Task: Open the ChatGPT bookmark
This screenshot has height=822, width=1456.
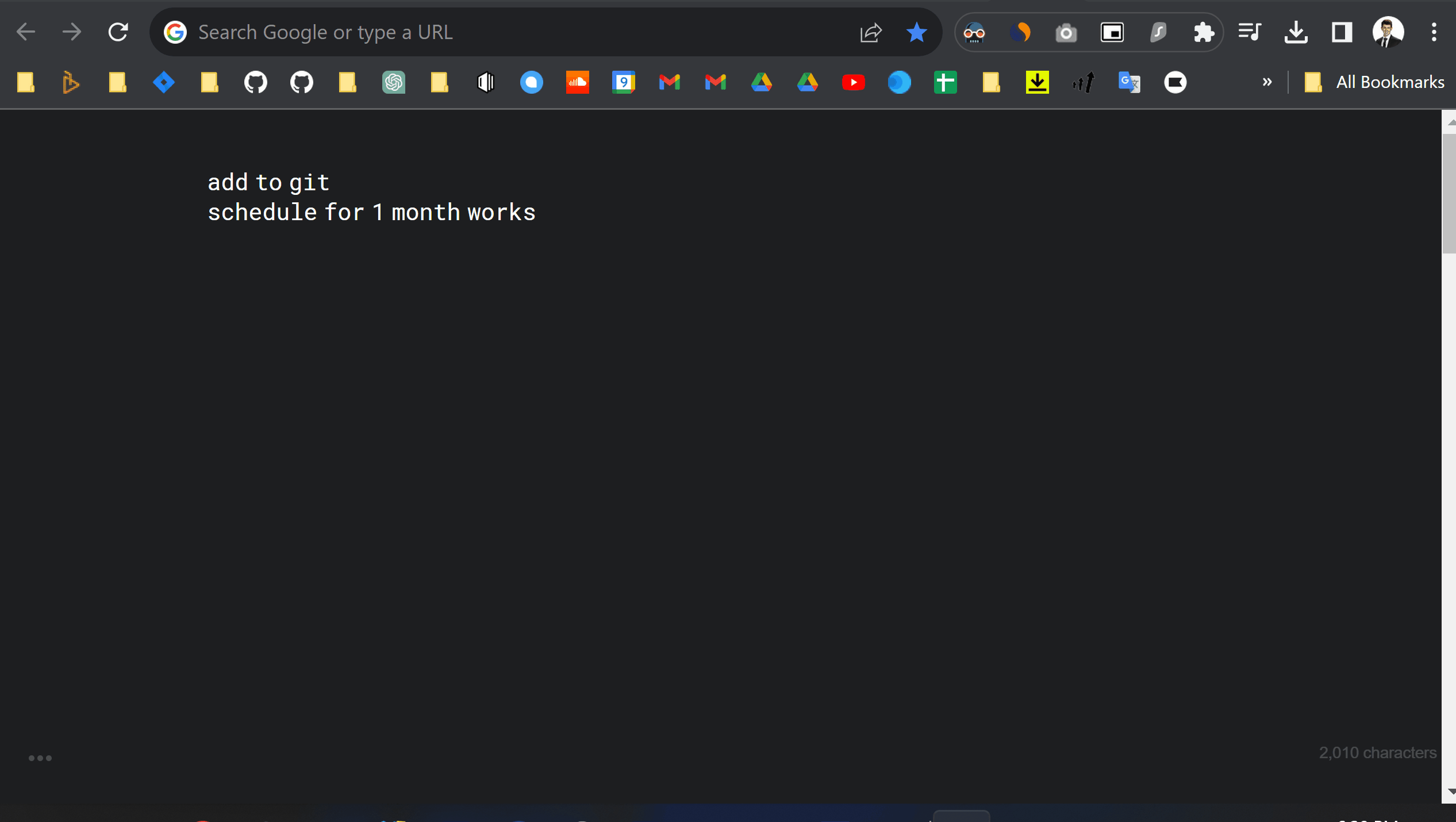Action: pos(393,82)
